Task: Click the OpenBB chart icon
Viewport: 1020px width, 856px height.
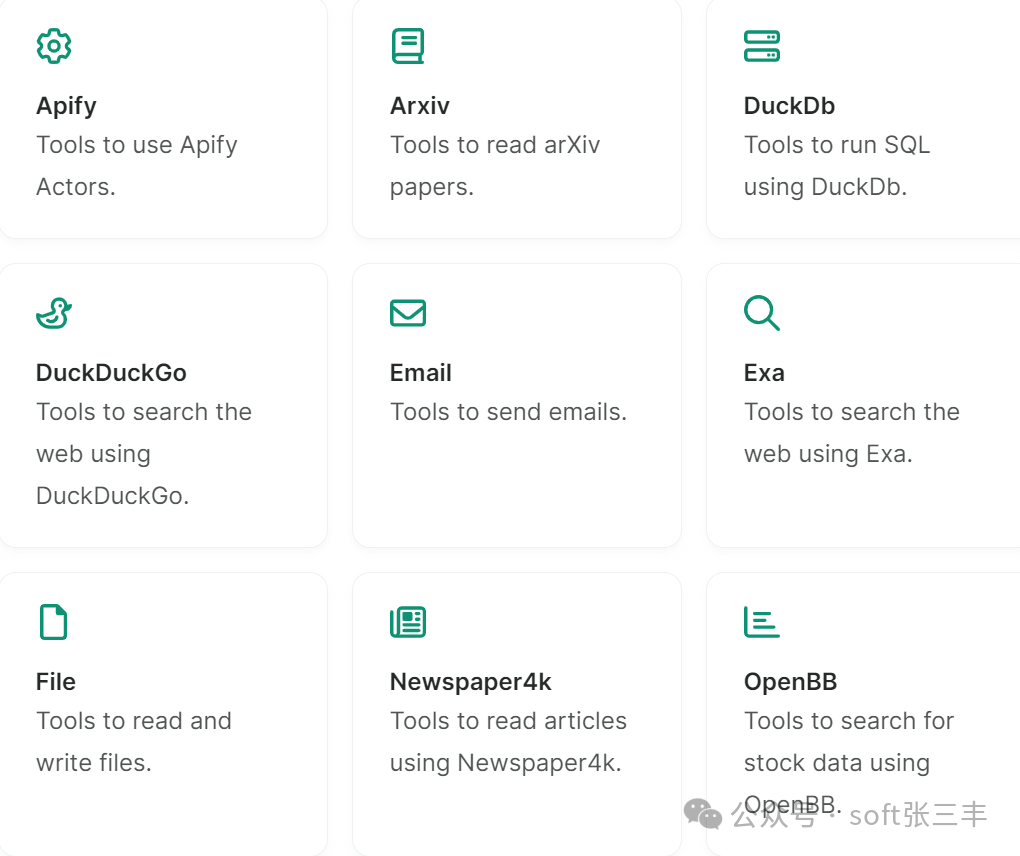Action: 762,622
